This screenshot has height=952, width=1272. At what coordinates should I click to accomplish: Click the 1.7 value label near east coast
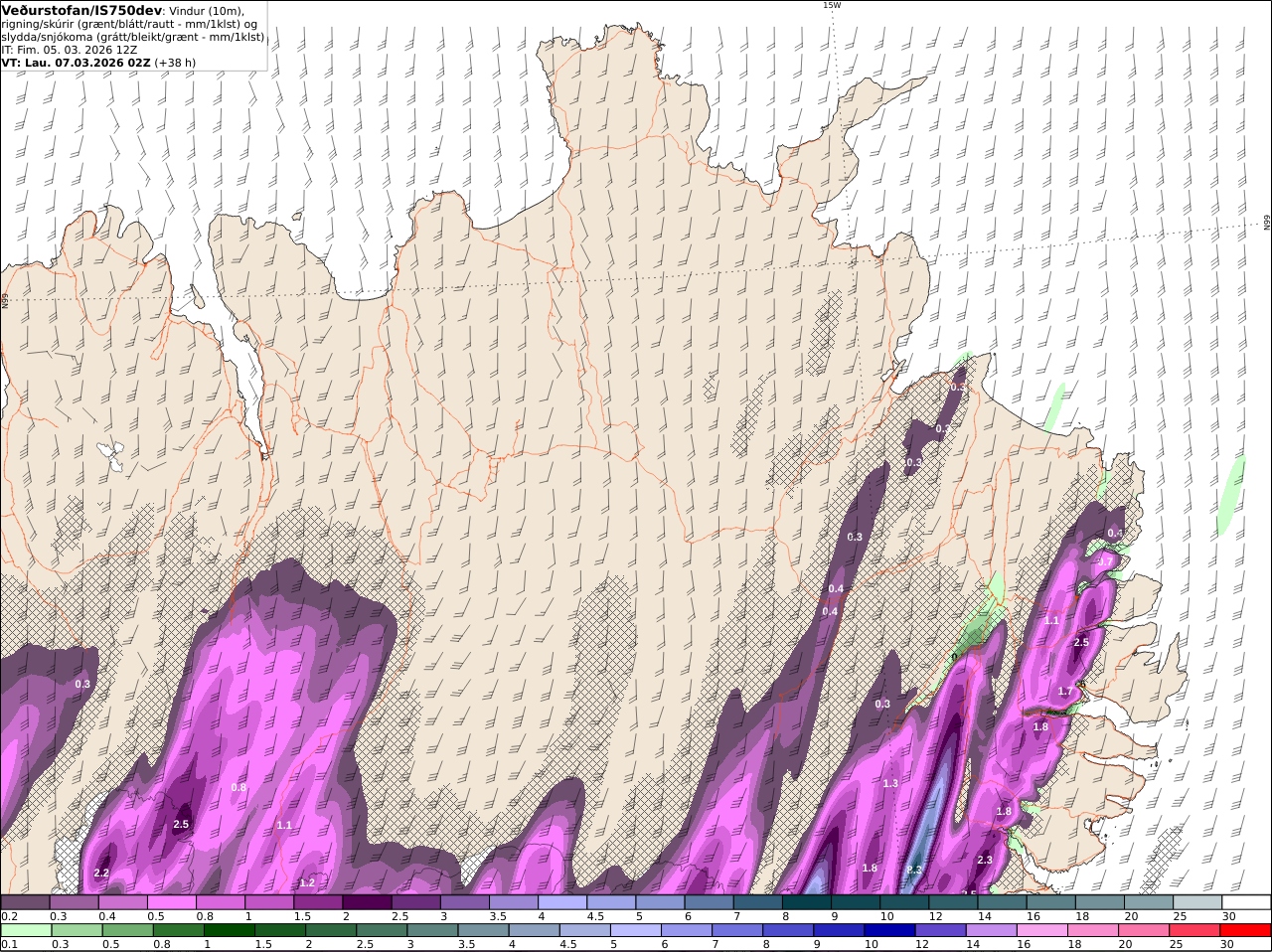(1065, 691)
